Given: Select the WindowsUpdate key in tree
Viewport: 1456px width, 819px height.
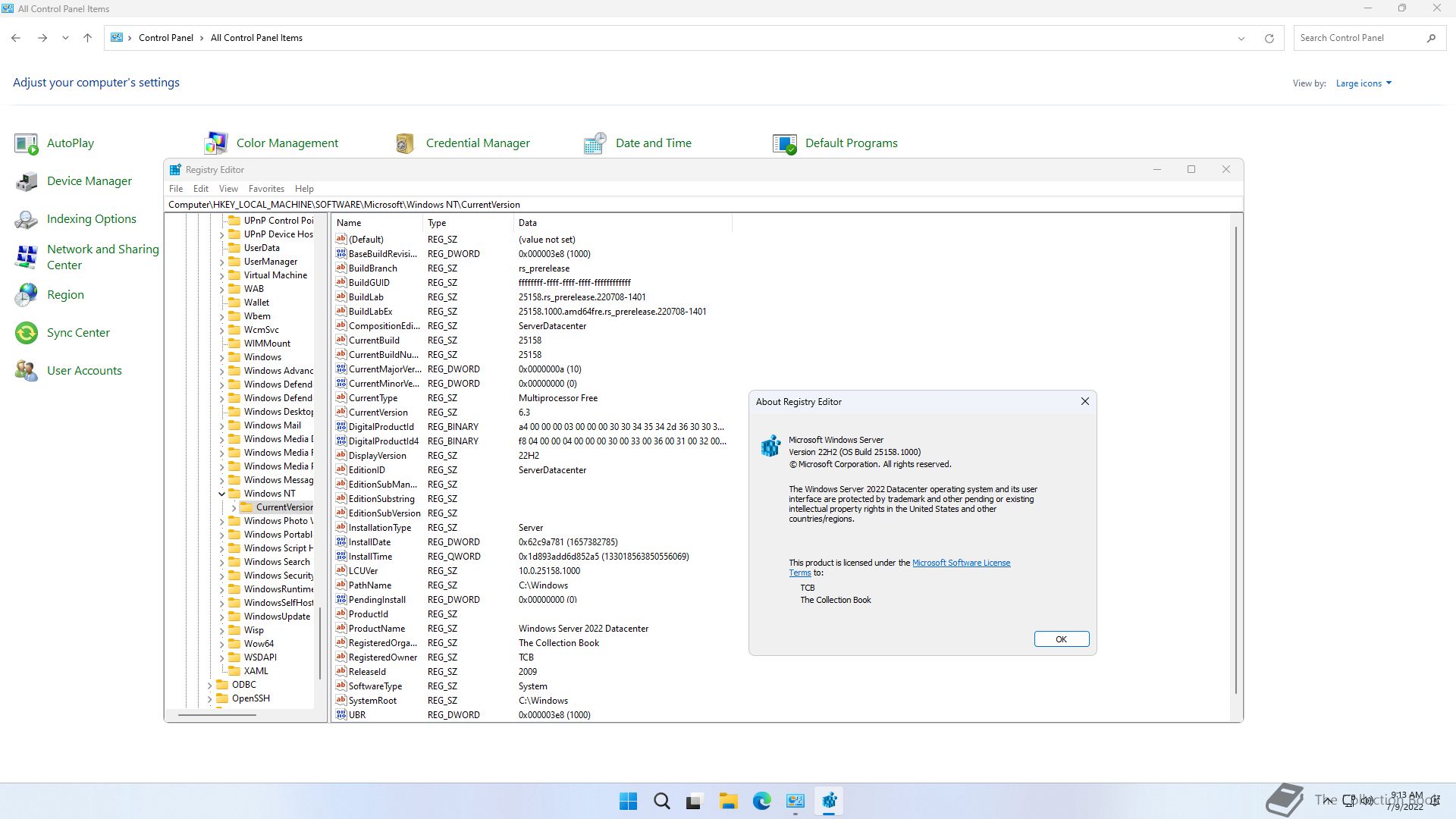Looking at the screenshot, I should (x=277, y=617).
